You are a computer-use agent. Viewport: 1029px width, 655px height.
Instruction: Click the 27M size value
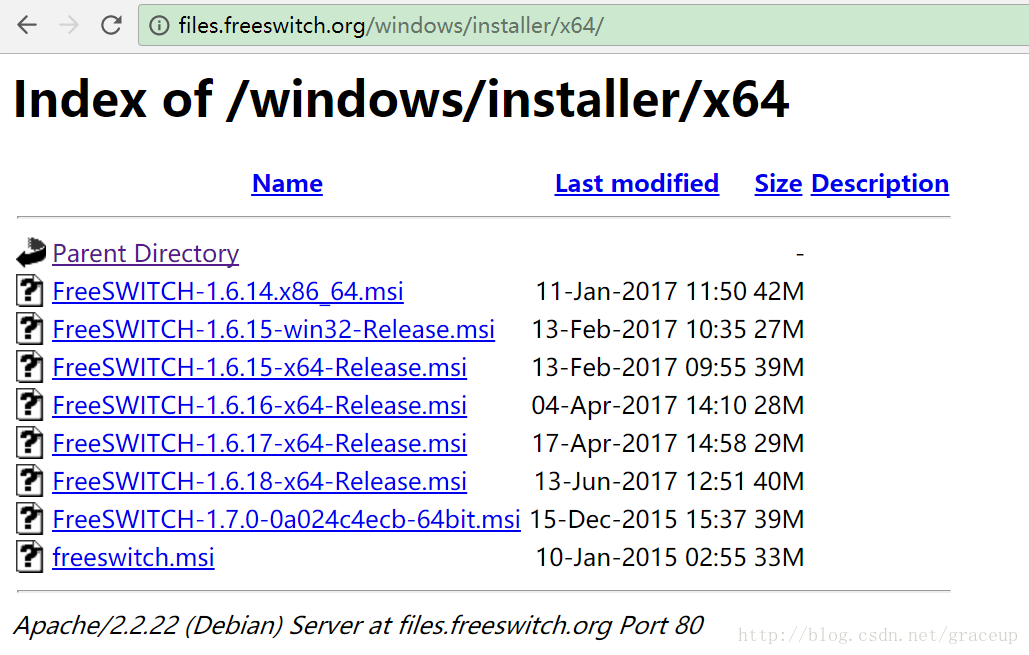(778, 329)
